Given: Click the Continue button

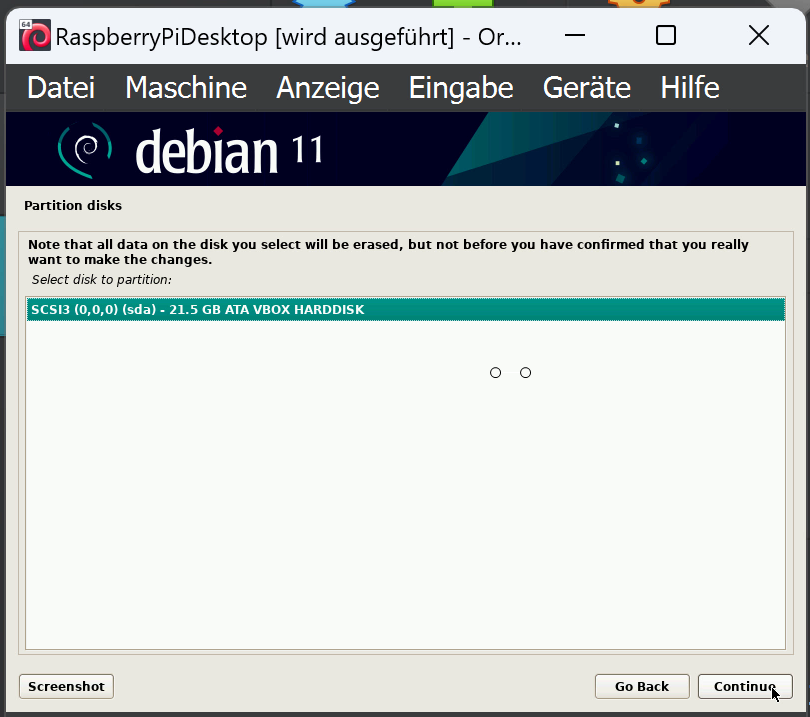Looking at the screenshot, I should point(745,687).
